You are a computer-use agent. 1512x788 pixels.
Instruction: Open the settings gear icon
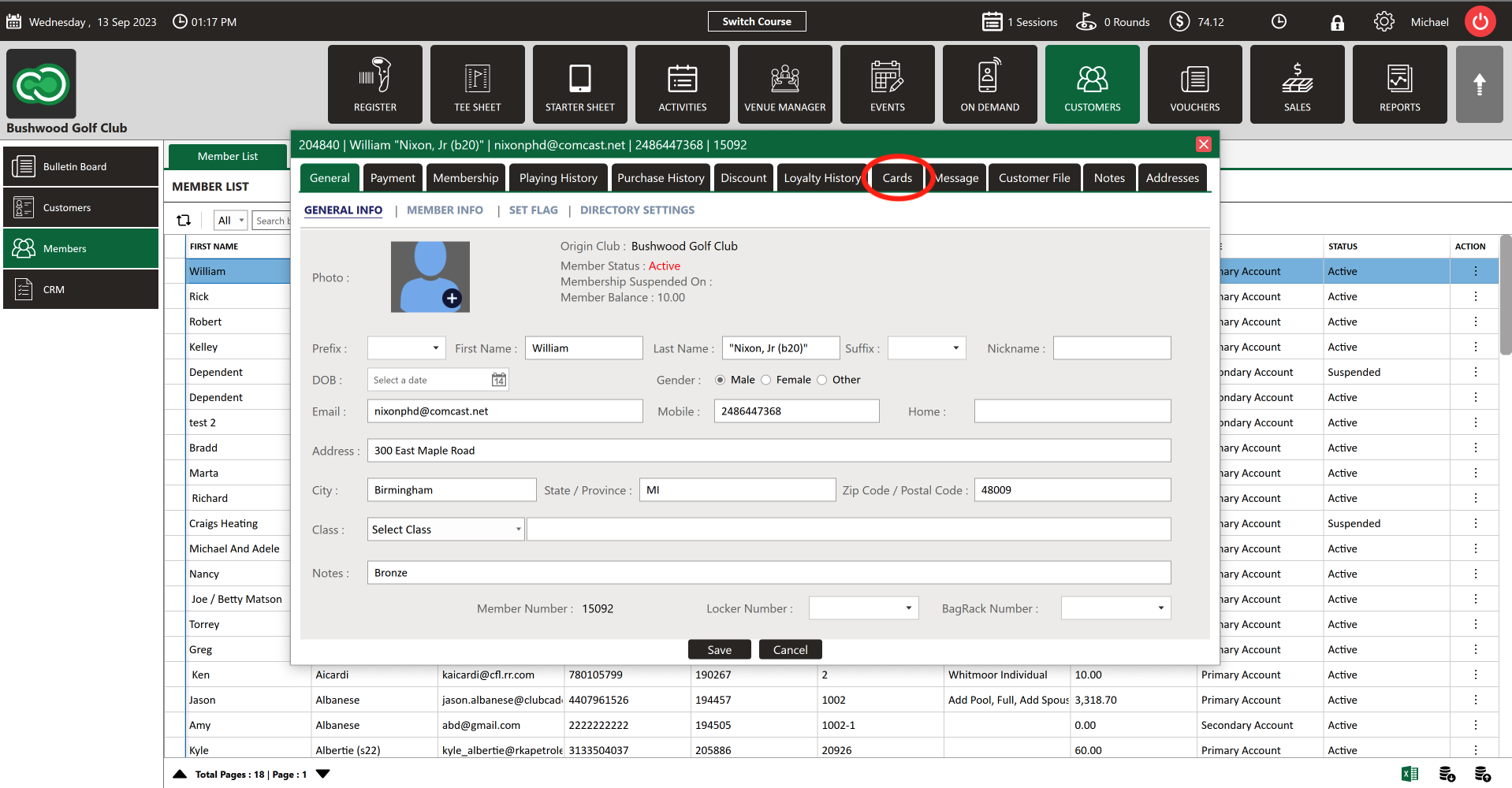(x=1384, y=22)
